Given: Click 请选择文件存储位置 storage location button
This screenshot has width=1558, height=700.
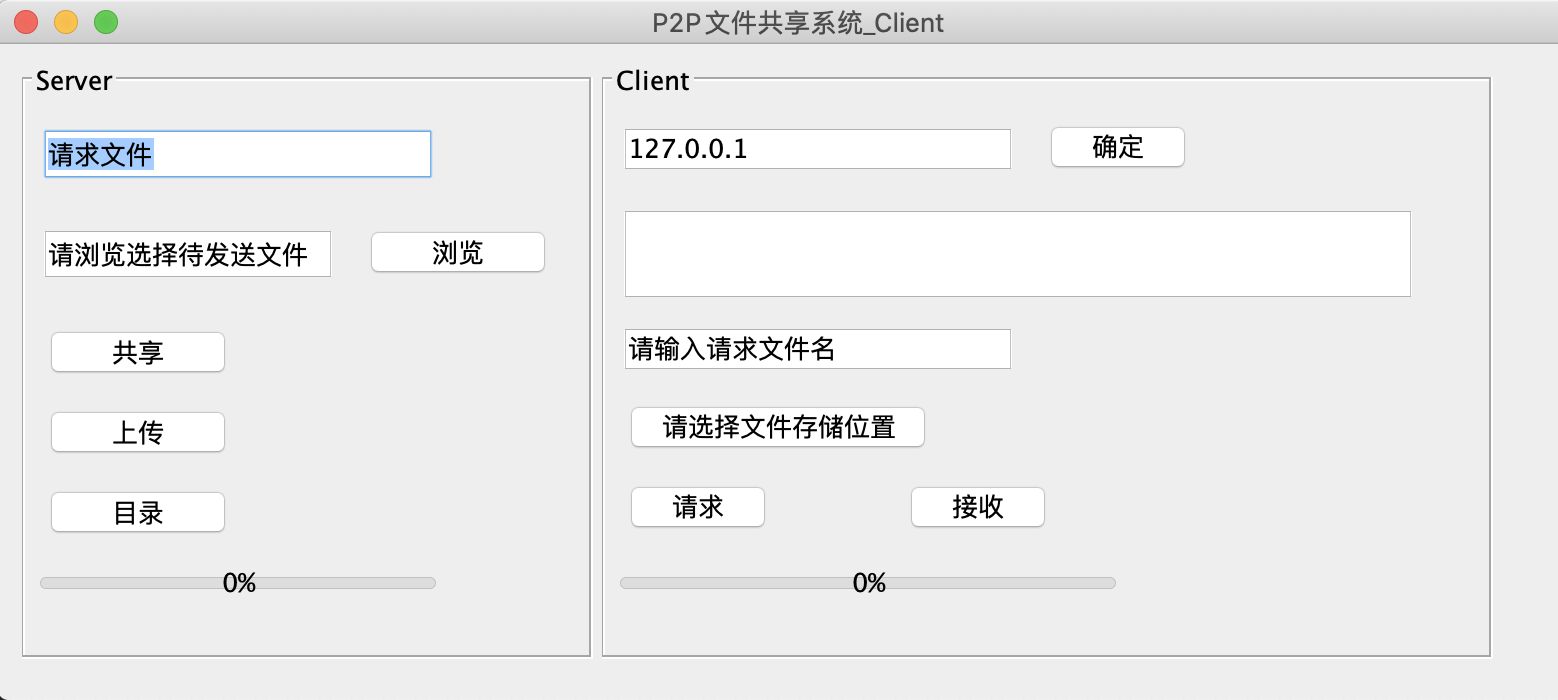Looking at the screenshot, I should pos(778,427).
